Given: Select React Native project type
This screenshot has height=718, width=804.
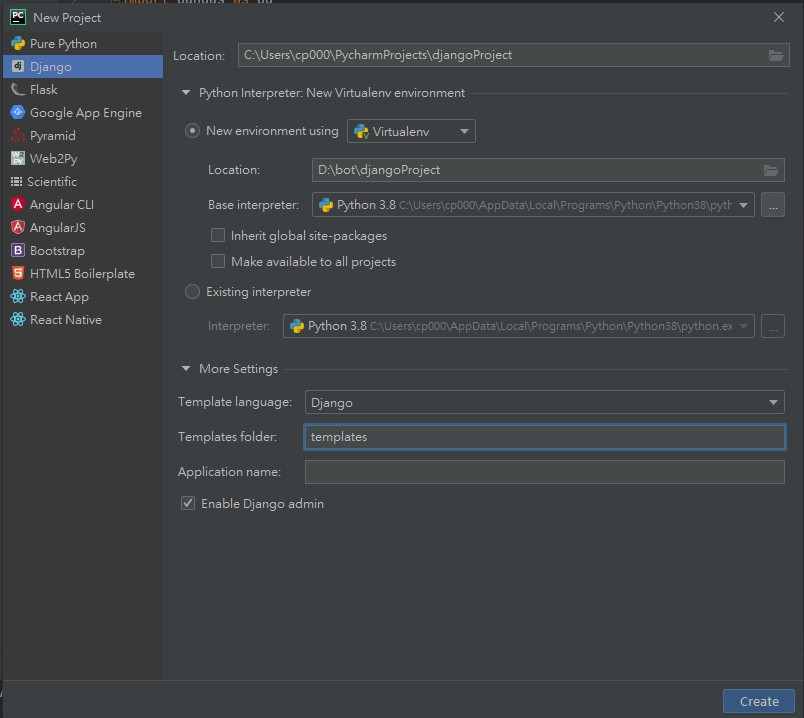Looking at the screenshot, I should [x=83, y=320].
